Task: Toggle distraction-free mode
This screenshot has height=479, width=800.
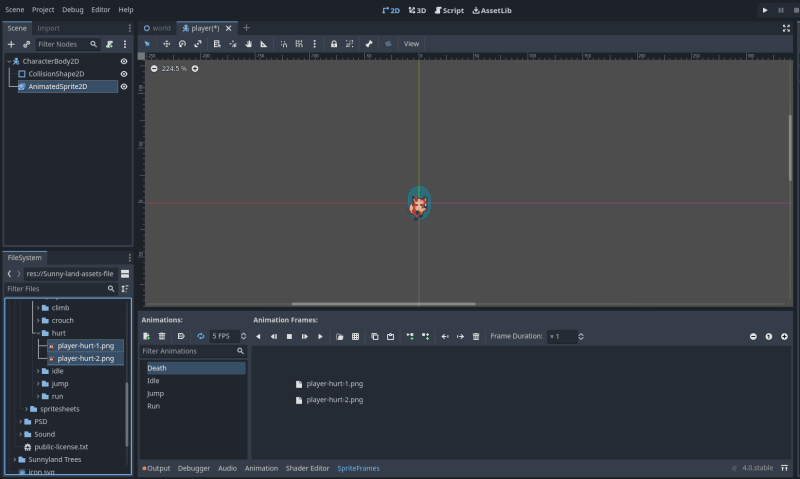Action: [786, 29]
